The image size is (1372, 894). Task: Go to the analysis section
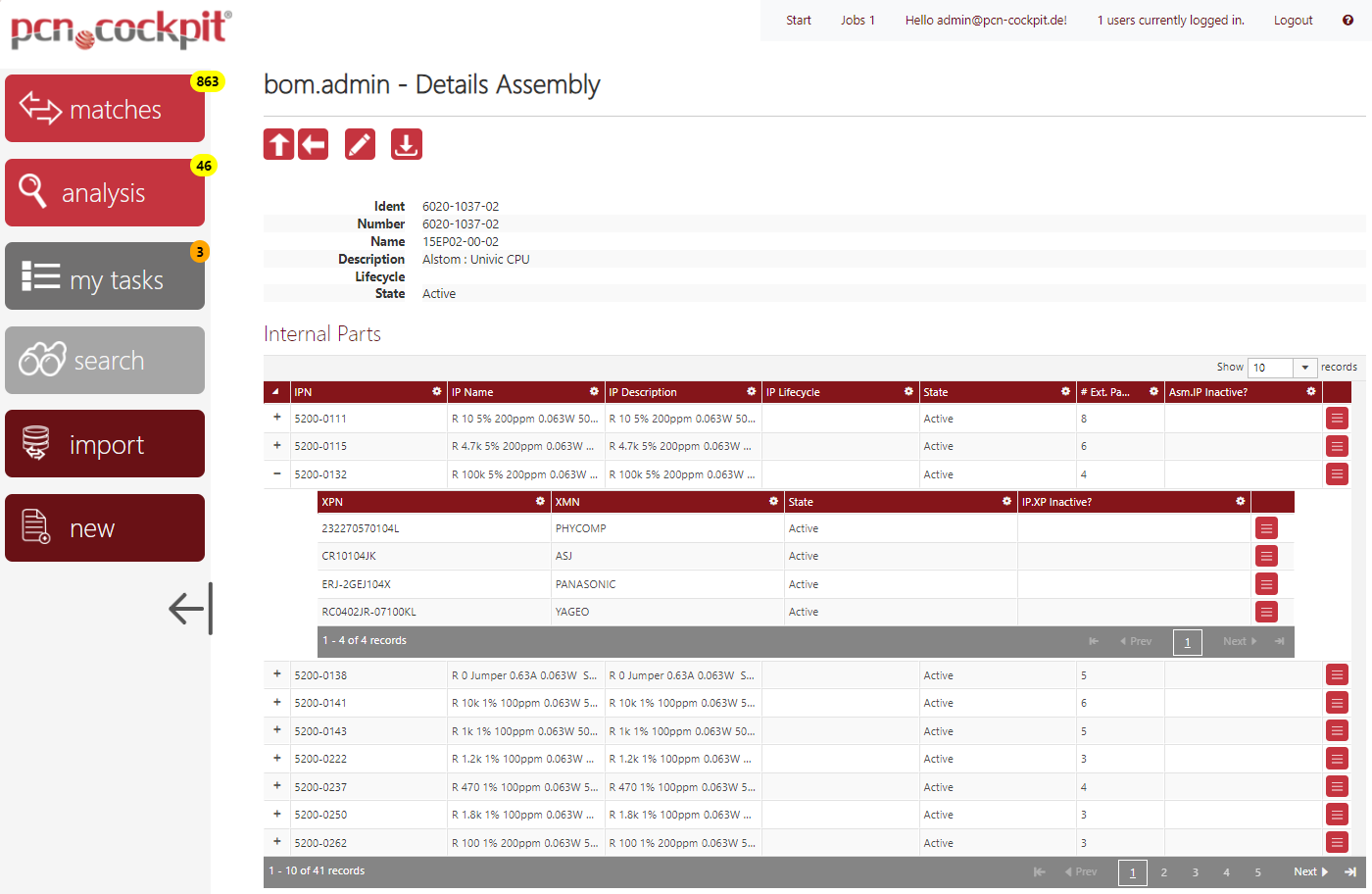[x=105, y=193]
